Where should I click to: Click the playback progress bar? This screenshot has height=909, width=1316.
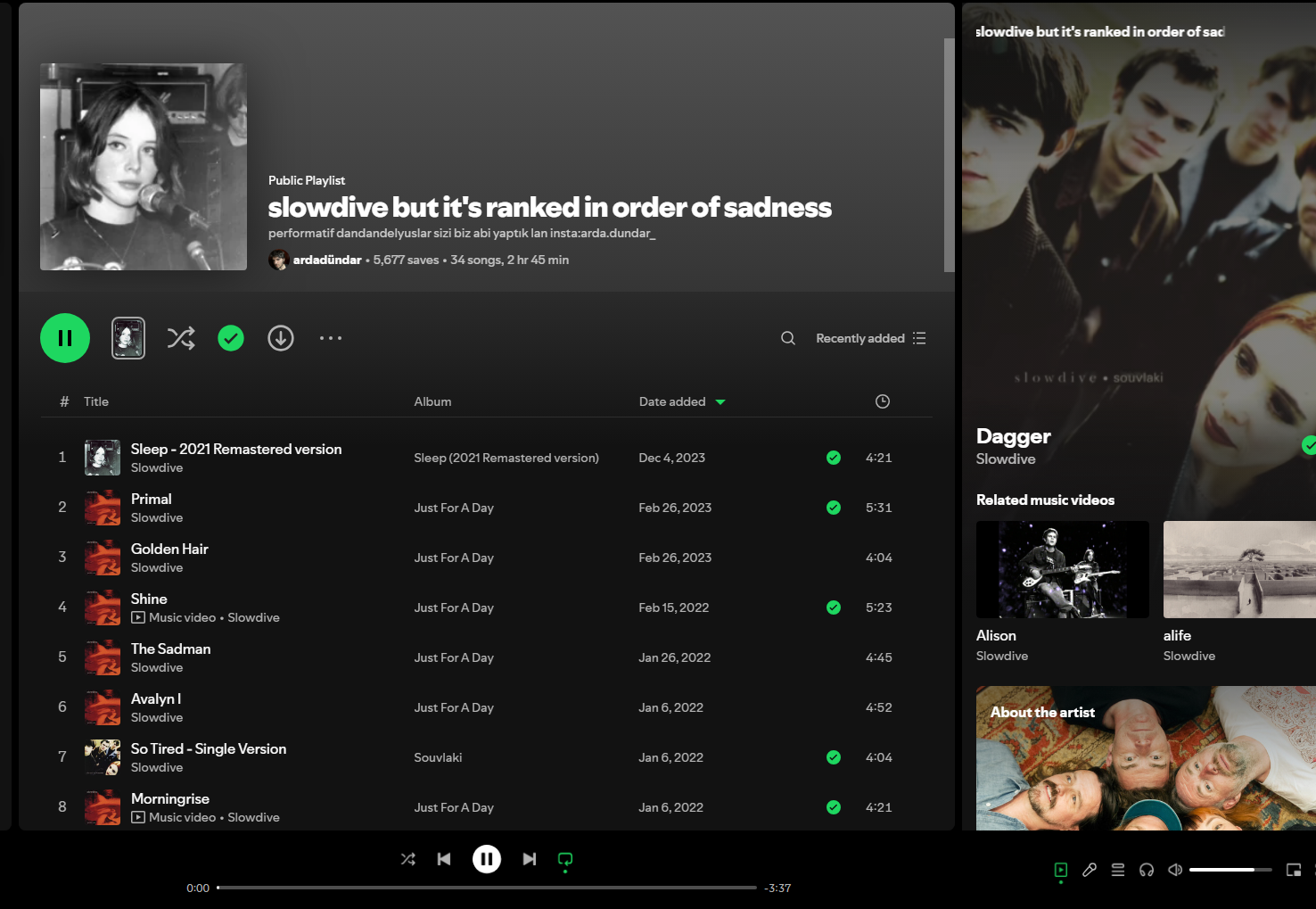(487, 888)
